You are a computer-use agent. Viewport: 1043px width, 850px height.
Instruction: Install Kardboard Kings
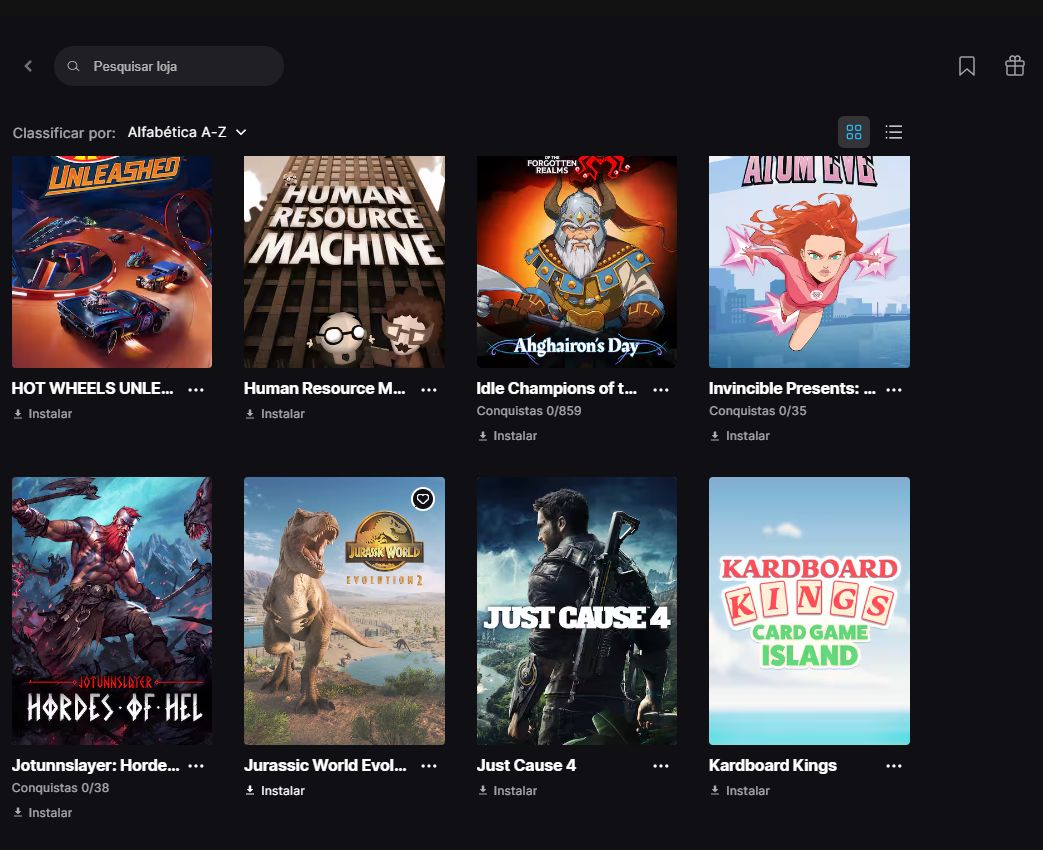click(x=740, y=790)
